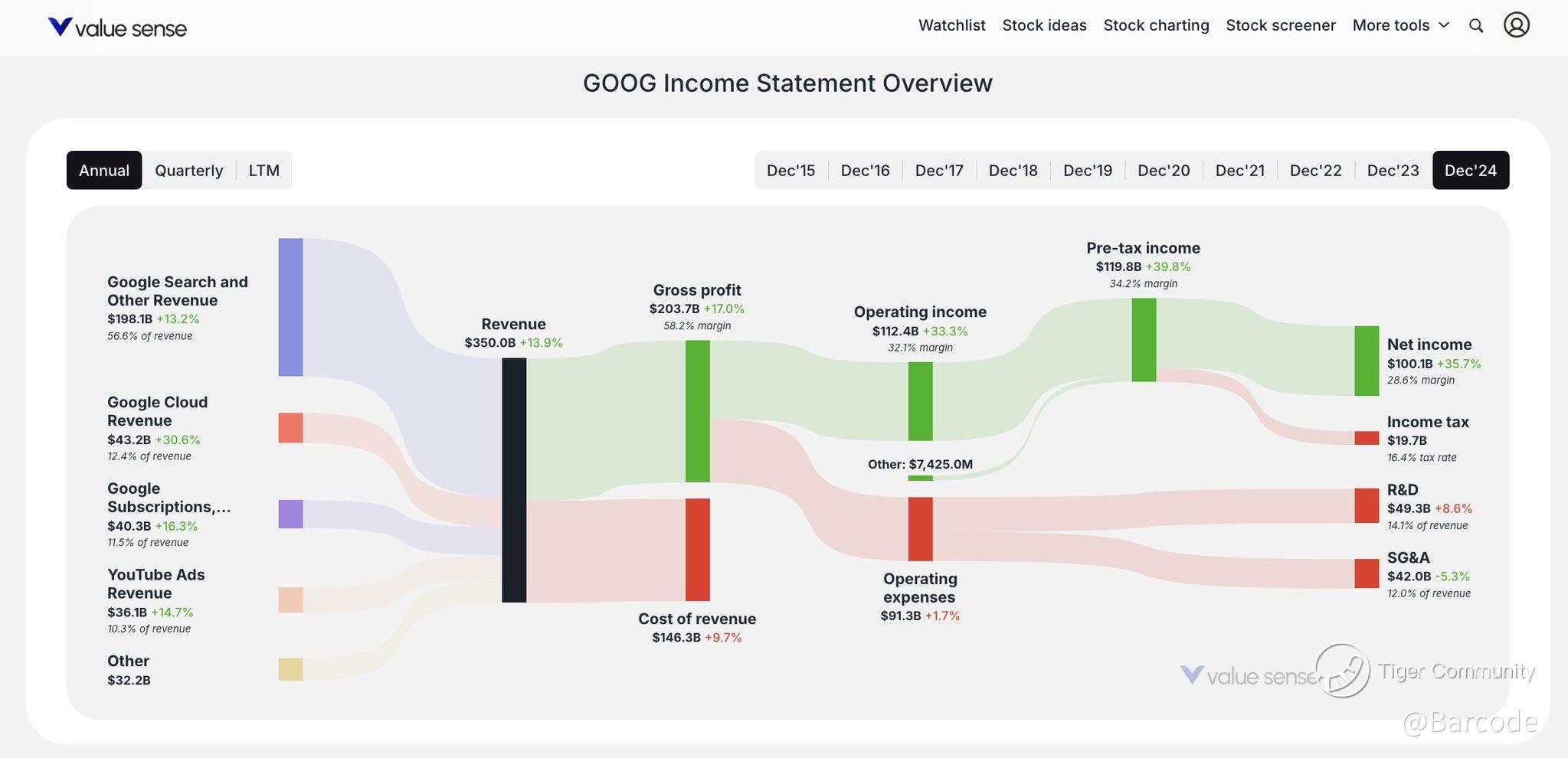
Task: Click the Other revenue yellow bar
Action: [290, 669]
